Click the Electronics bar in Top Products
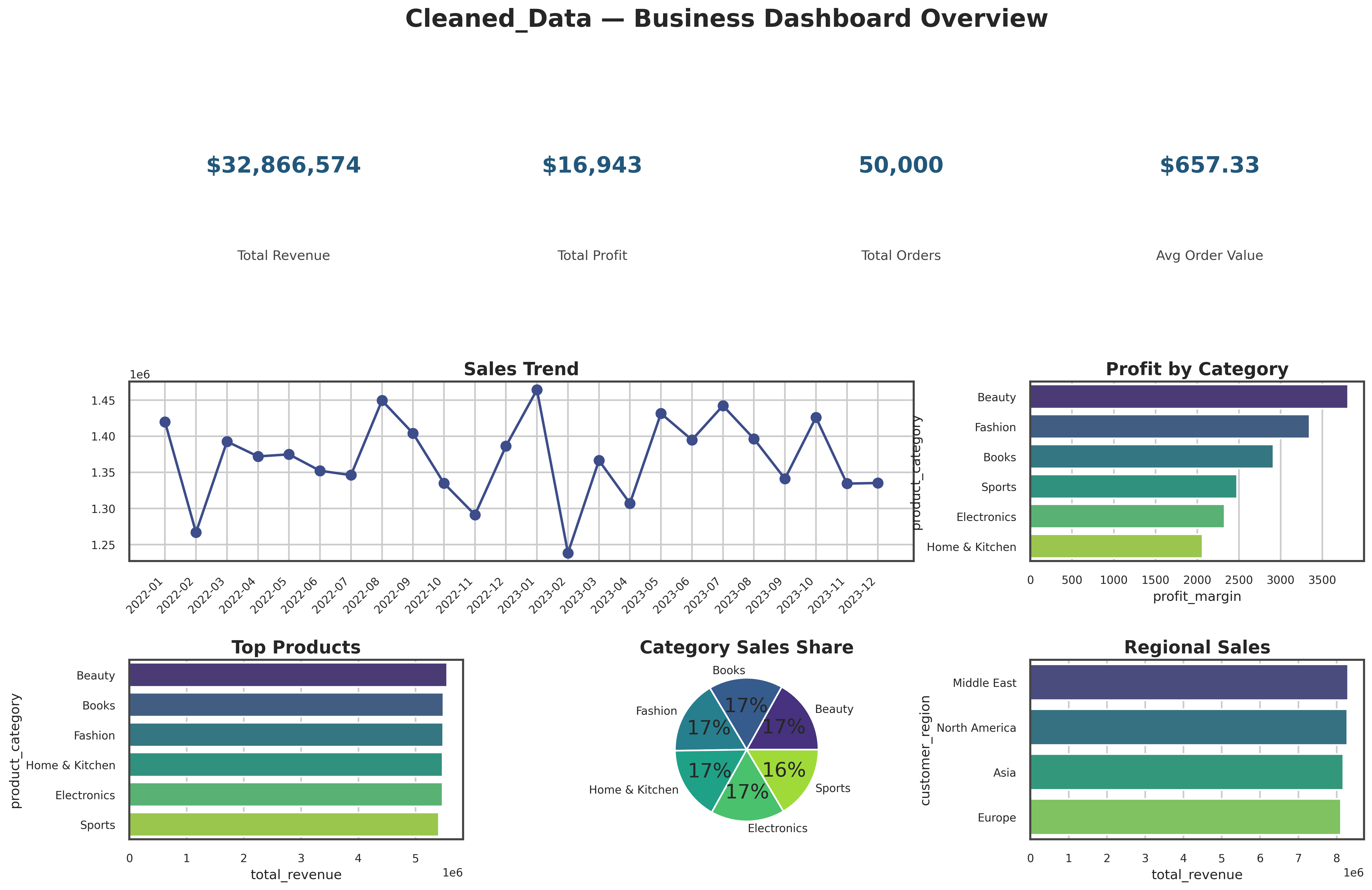Image resolution: width=1372 pixels, height=890 pixels. pyautogui.click(x=285, y=795)
